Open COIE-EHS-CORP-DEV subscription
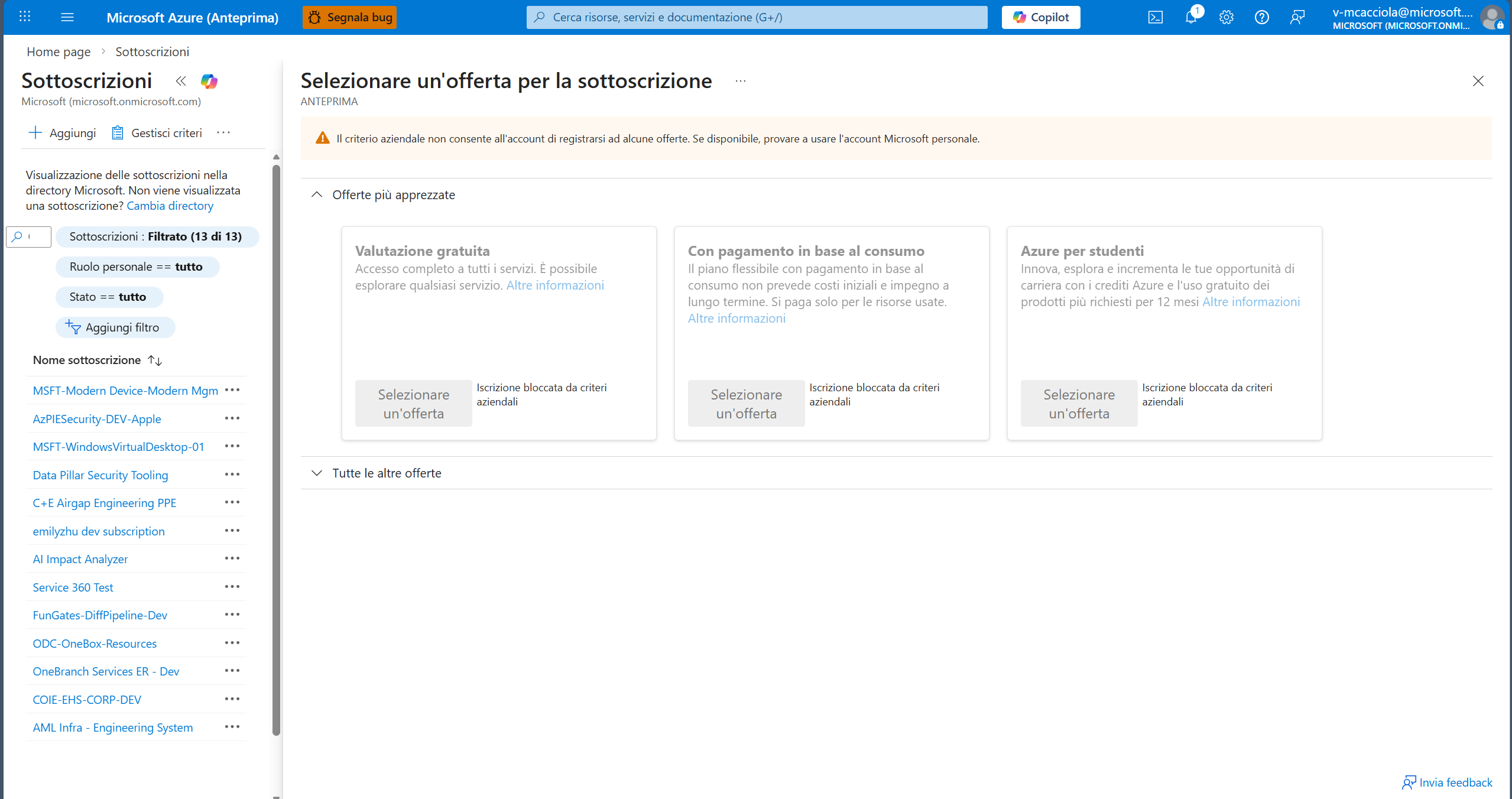 click(x=87, y=700)
